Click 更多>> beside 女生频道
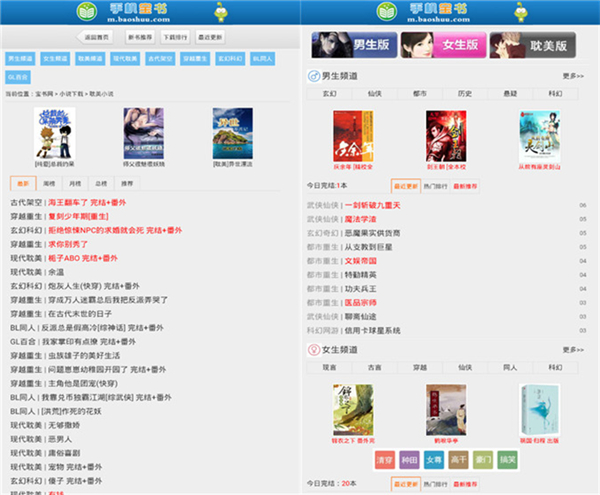 pos(573,350)
